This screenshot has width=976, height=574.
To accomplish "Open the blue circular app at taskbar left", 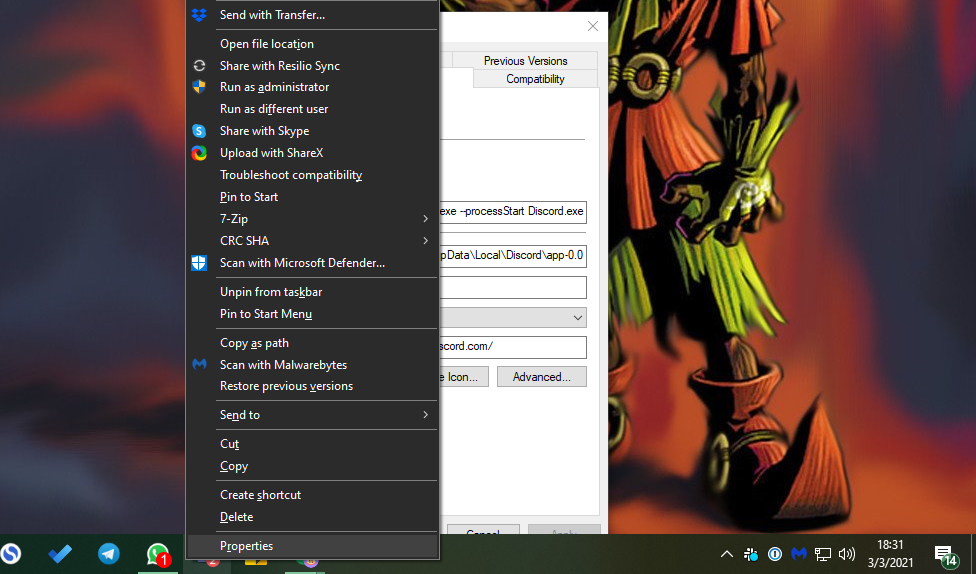I will click(x=11, y=553).
